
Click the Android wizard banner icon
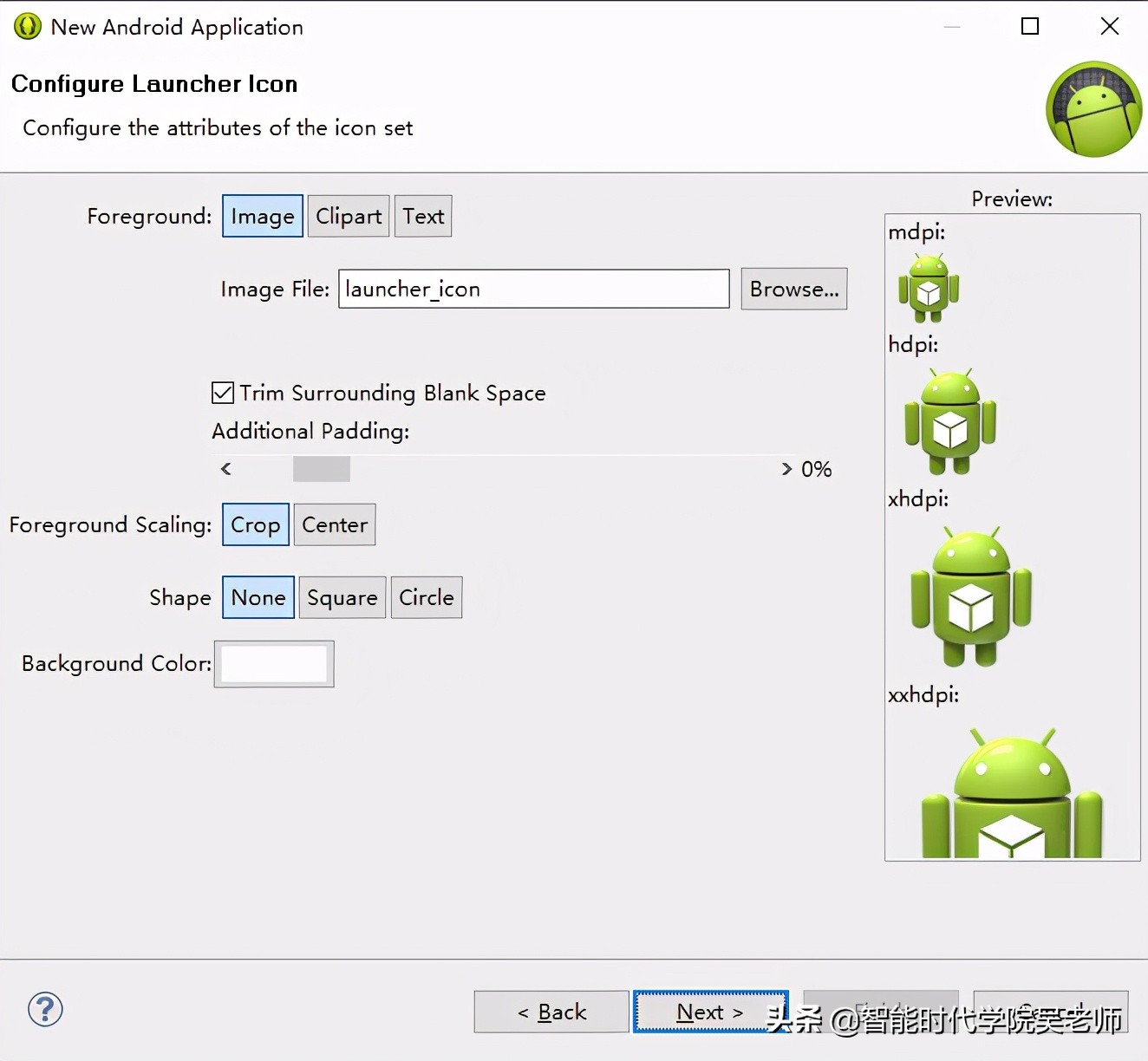point(1094,109)
